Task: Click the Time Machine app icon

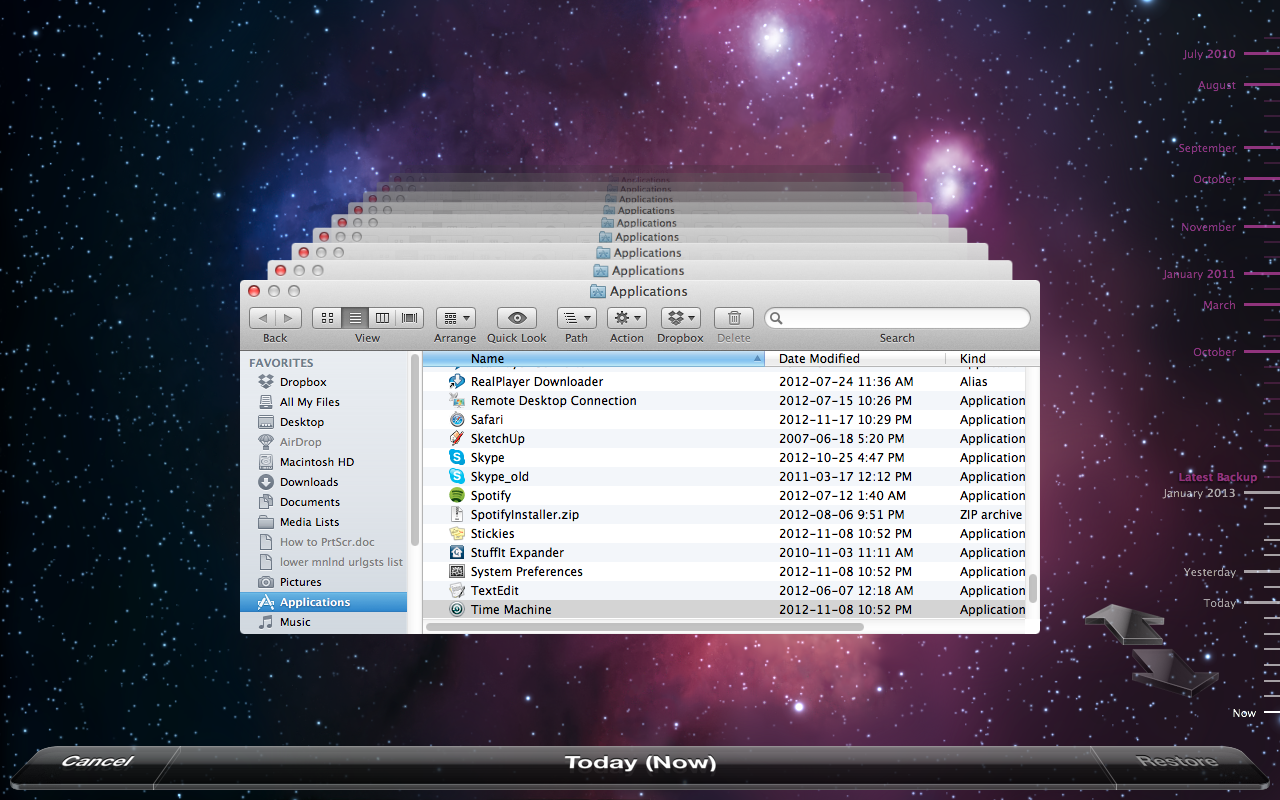Action: click(x=457, y=609)
